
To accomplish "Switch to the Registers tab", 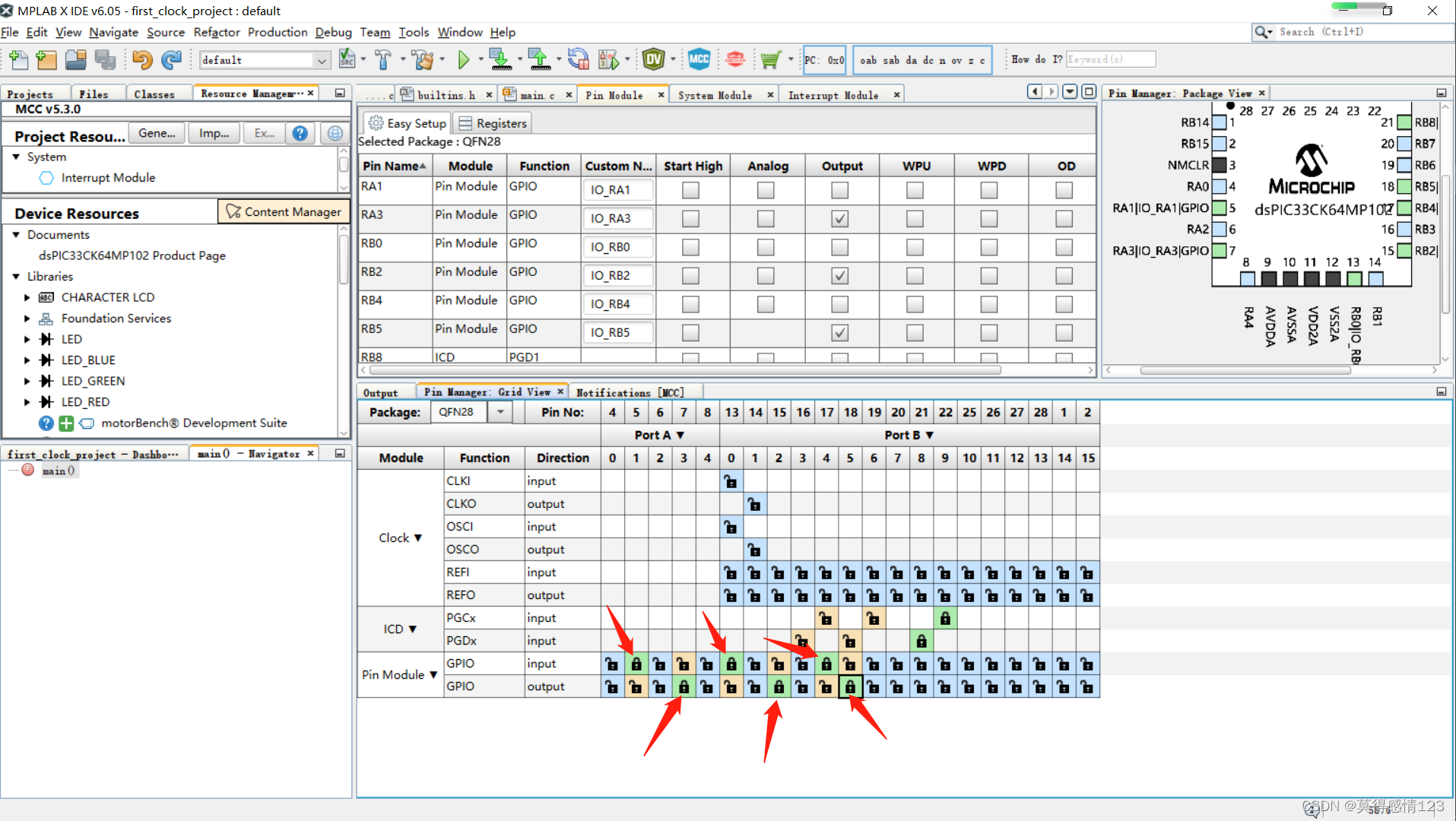I will coord(493,123).
